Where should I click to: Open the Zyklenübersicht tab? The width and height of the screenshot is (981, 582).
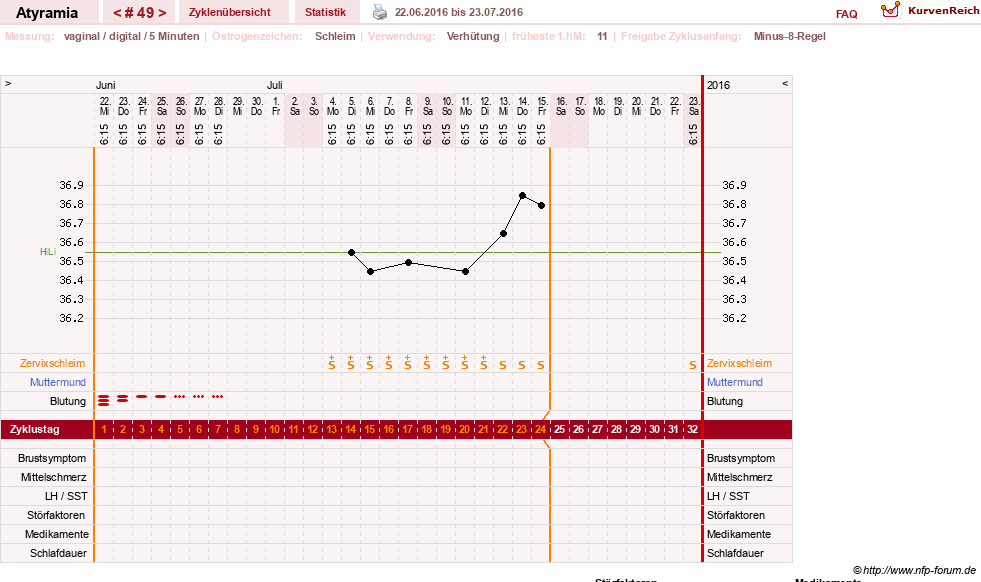[230, 12]
